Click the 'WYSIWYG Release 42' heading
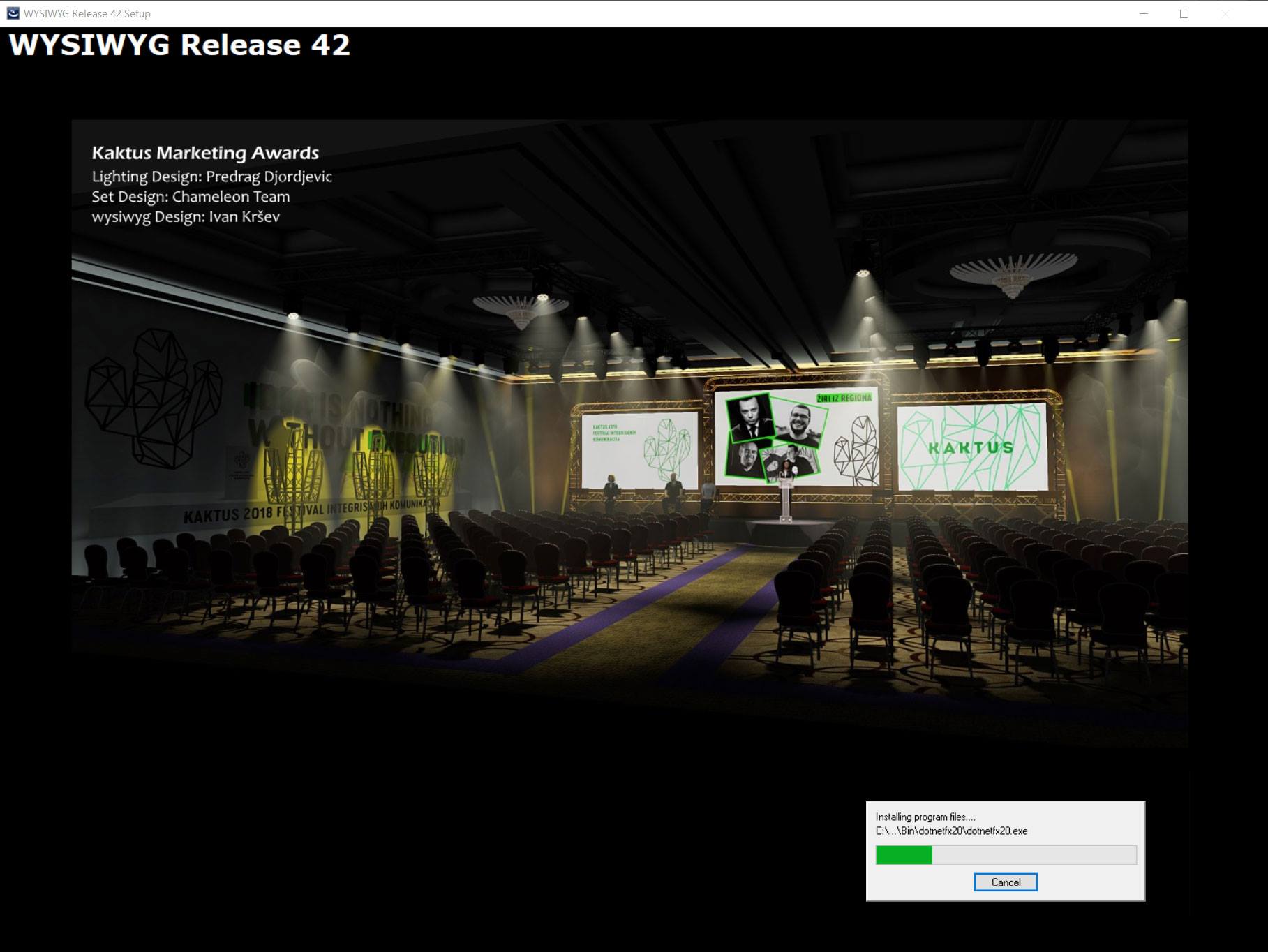 [x=179, y=45]
